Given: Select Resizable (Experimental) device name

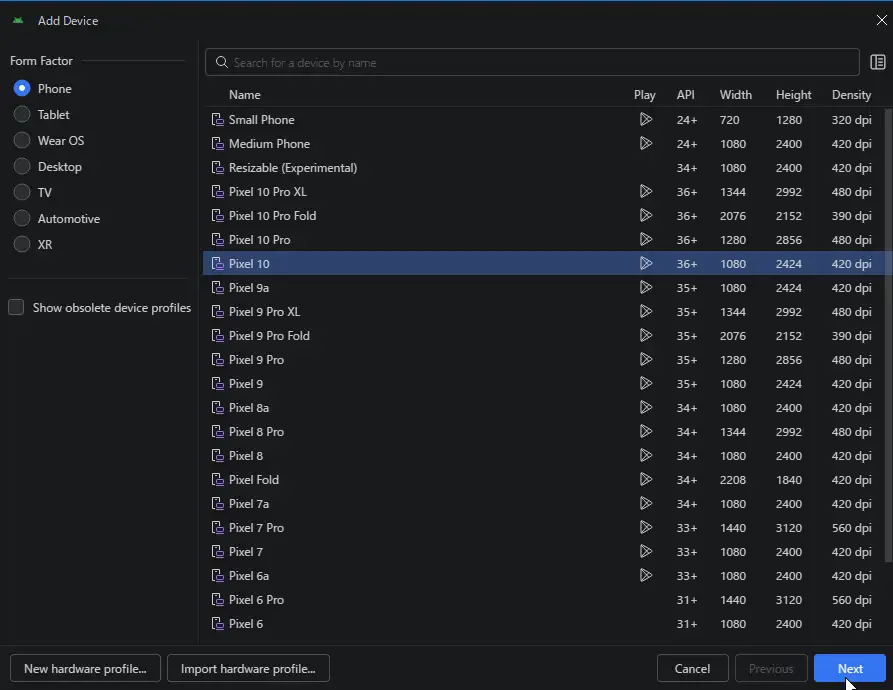Looking at the screenshot, I should (x=293, y=167).
